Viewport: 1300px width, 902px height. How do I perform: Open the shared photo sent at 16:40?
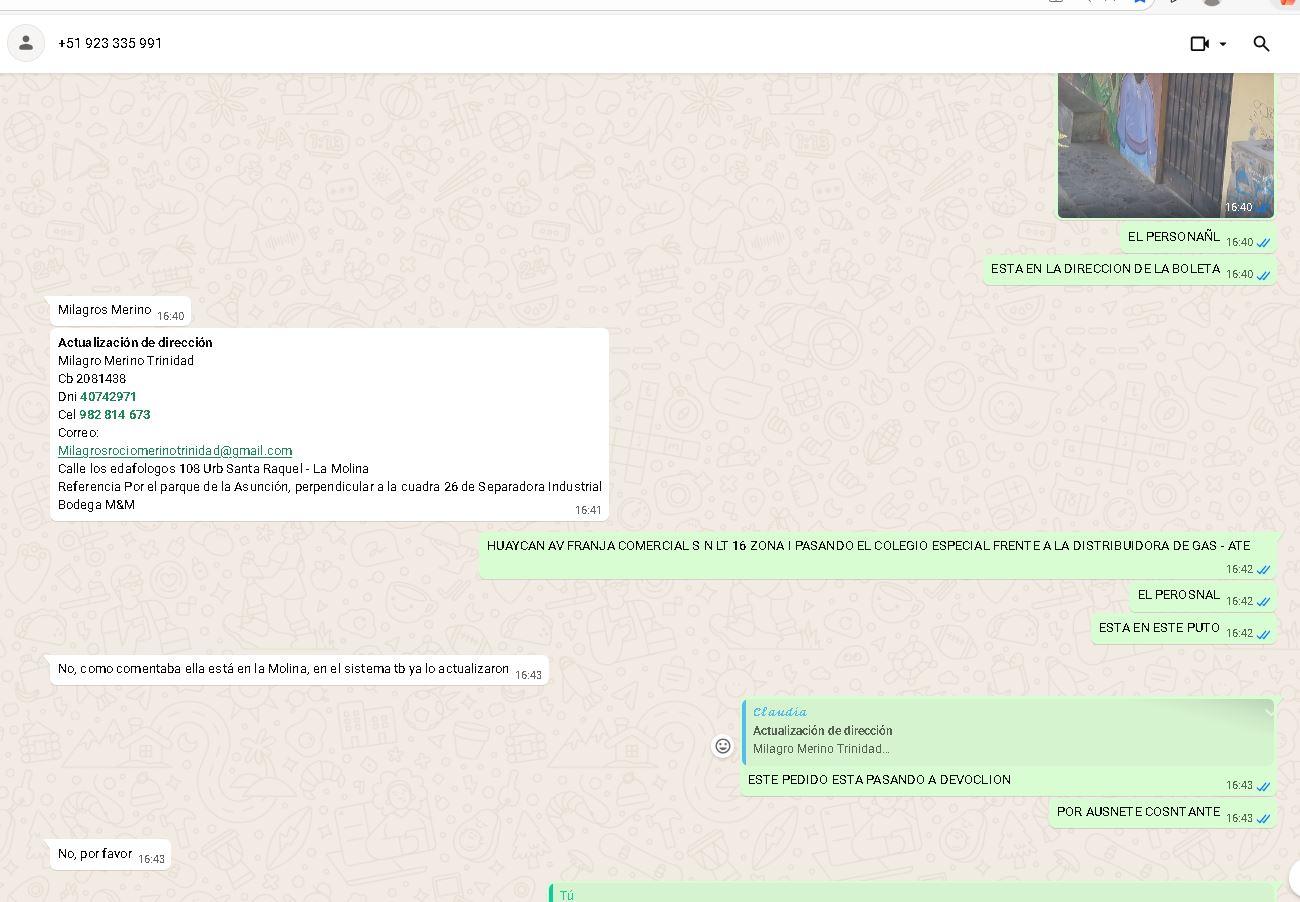point(1165,140)
